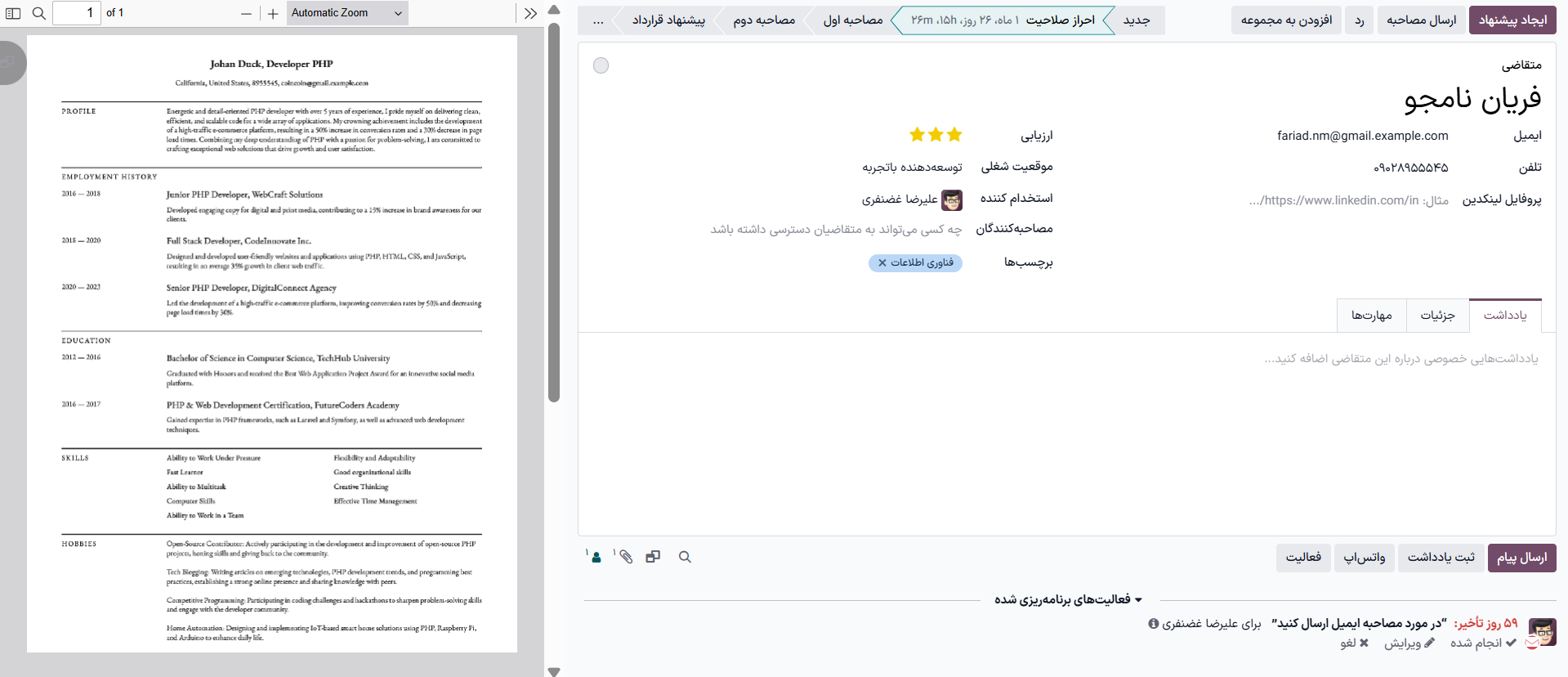This screenshot has width=1568, height=677.
Task: Click resume SKILLS section label
Action: tap(75, 458)
